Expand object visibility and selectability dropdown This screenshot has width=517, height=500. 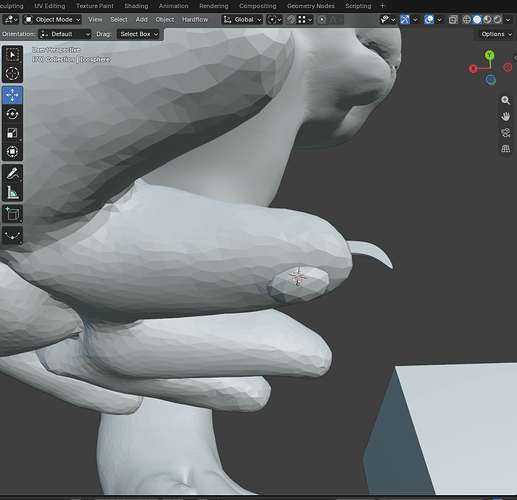388,20
